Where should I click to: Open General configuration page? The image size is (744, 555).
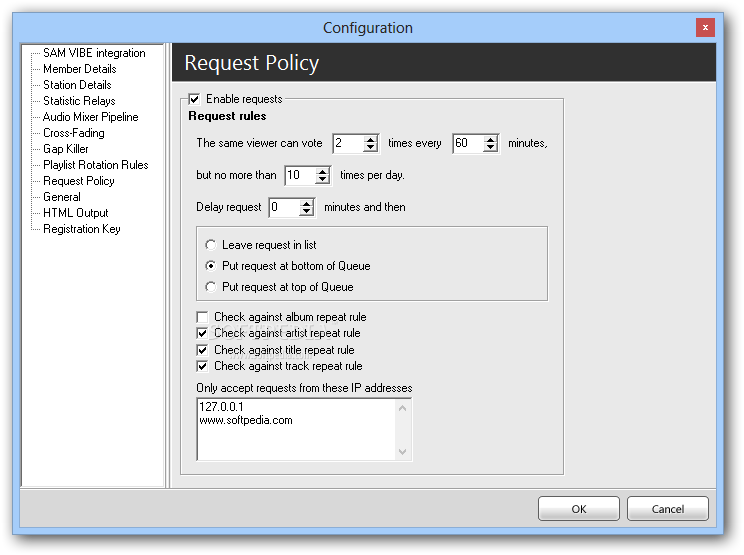click(x=62, y=197)
